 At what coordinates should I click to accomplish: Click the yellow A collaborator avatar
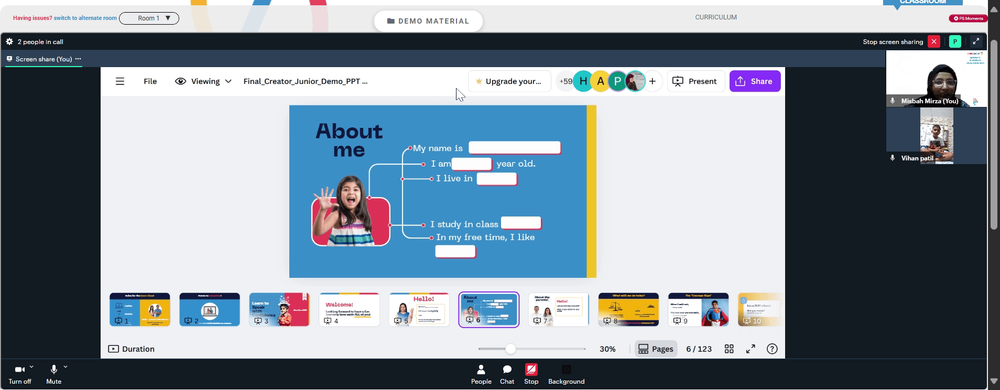(x=600, y=82)
